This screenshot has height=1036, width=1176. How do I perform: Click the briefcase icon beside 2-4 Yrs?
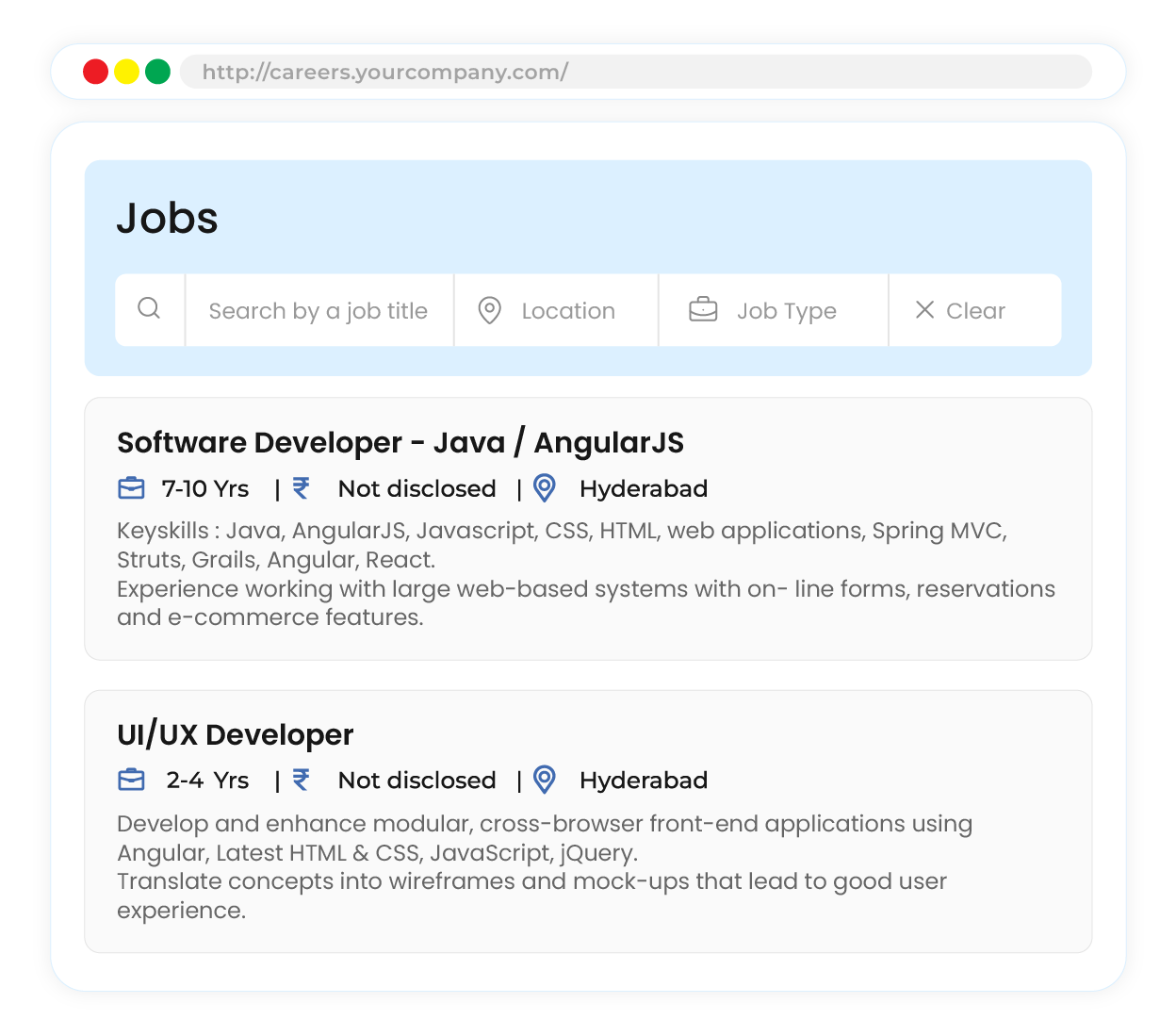pos(131,780)
